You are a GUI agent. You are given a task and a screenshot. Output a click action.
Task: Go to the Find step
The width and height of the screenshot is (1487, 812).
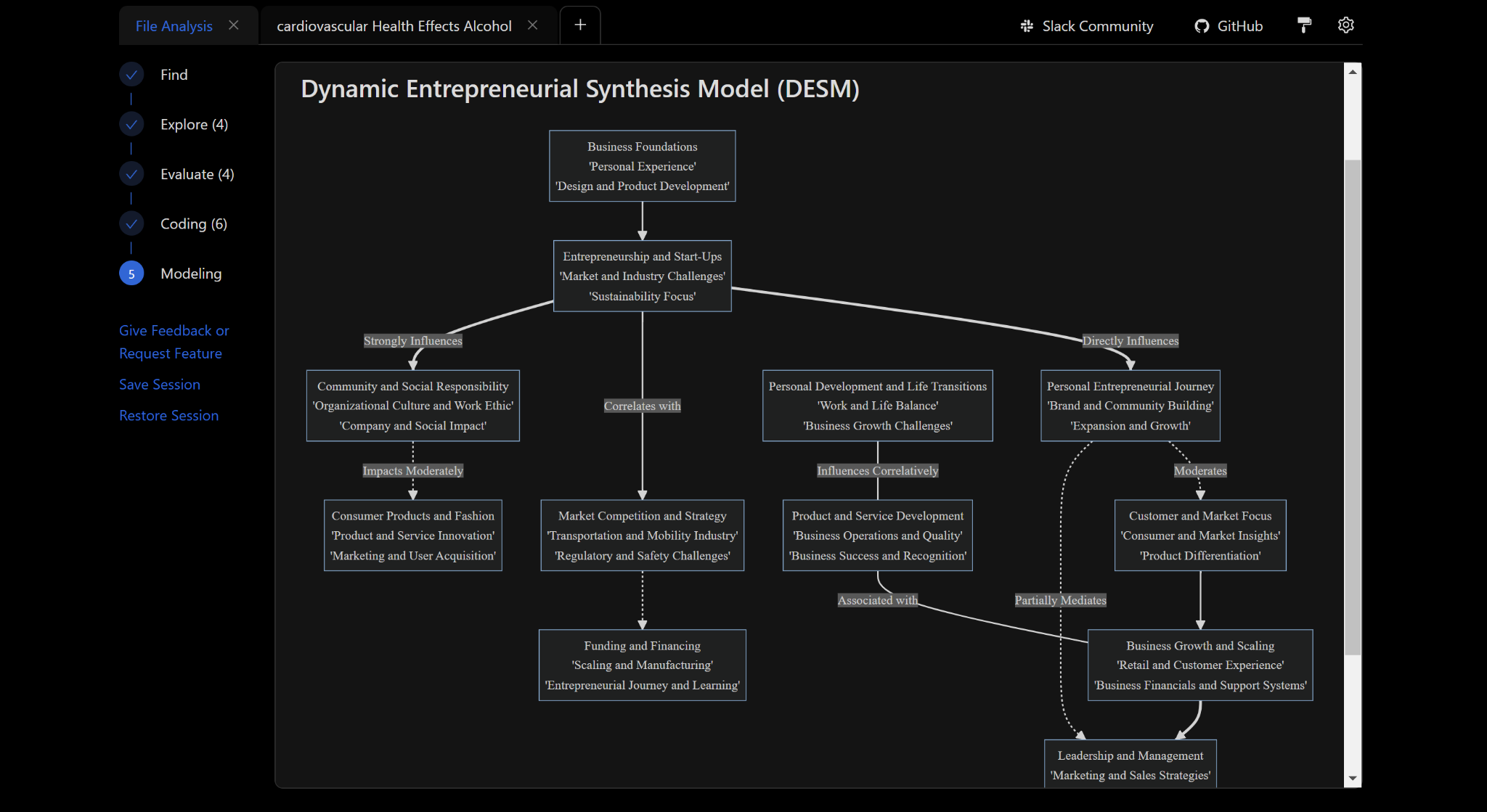174,75
